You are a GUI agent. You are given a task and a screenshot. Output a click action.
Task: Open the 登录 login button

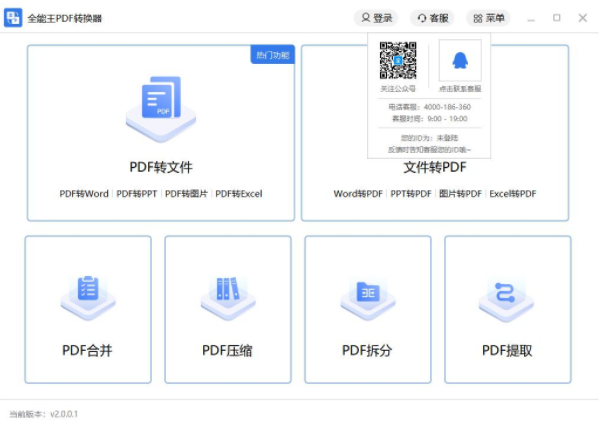pyautogui.click(x=376, y=18)
